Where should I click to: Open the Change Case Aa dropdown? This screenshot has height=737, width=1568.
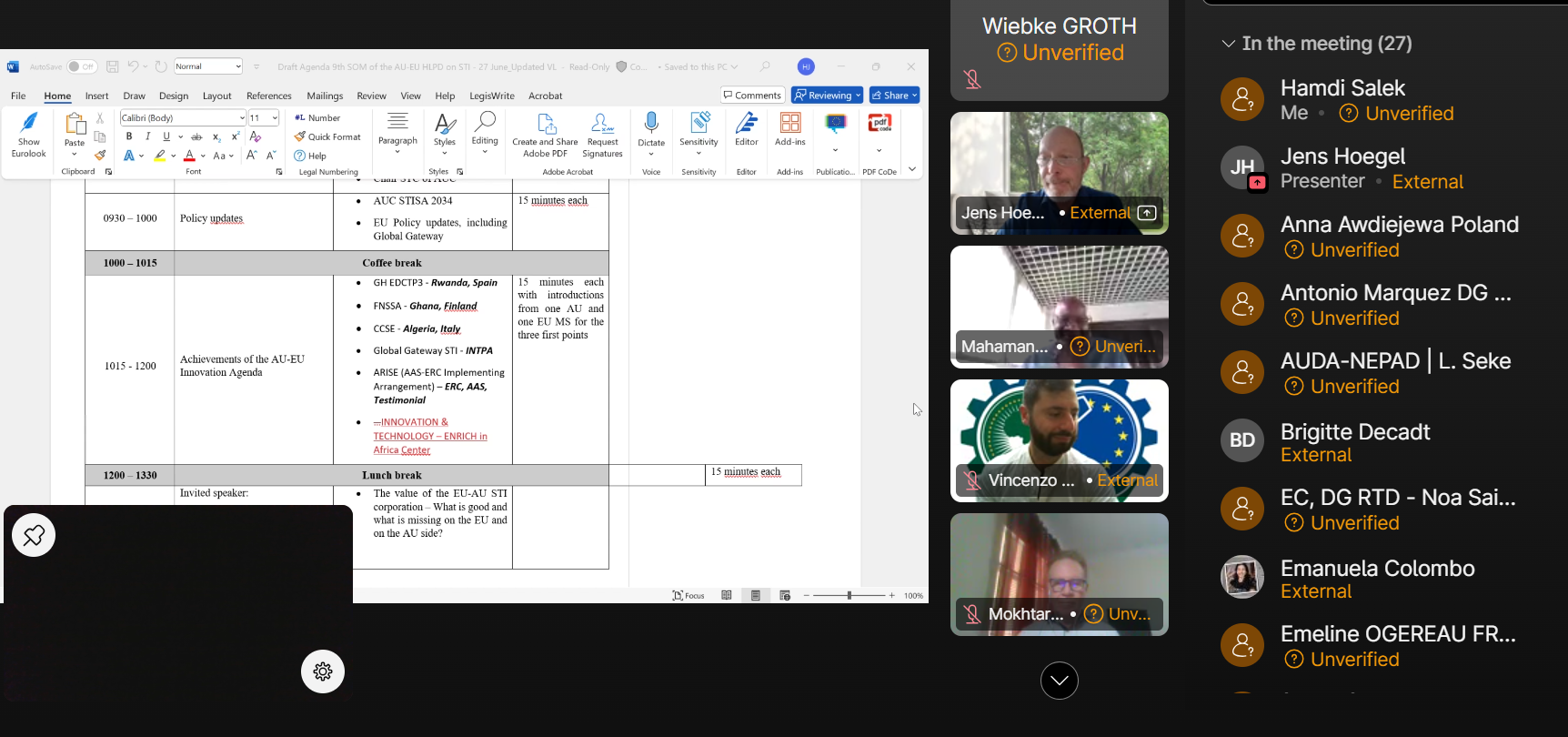pyautogui.click(x=223, y=156)
